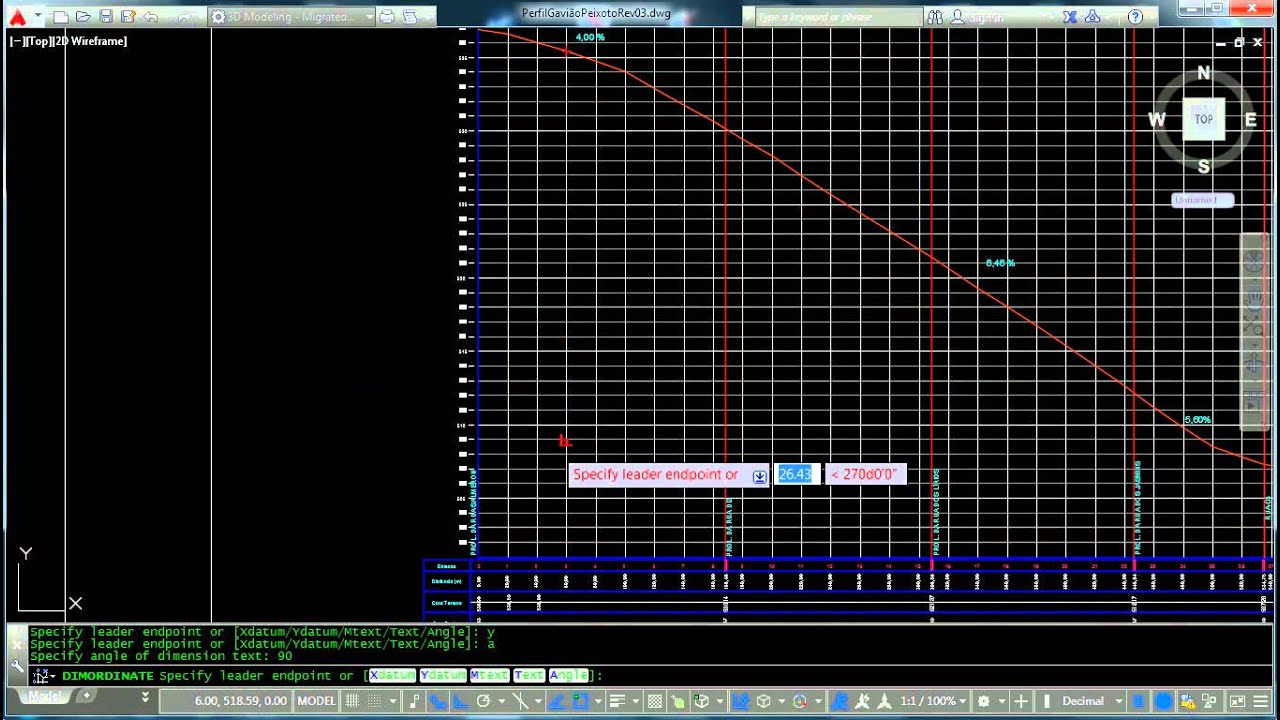The image size is (1280, 720).
Task: Open the status bar Customization menu icon
Action: pyautogui.click(x=1261, y=701)
